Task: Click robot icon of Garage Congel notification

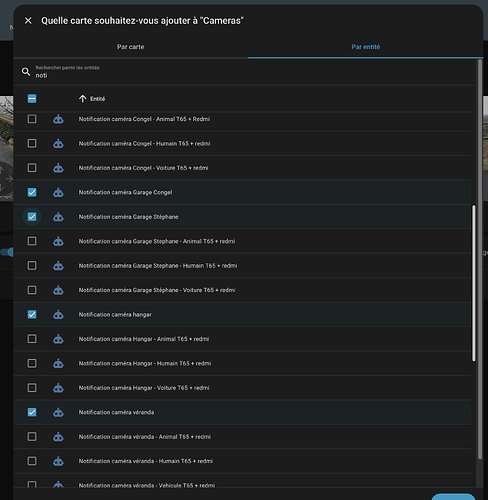Action: (x=58, y=192)
